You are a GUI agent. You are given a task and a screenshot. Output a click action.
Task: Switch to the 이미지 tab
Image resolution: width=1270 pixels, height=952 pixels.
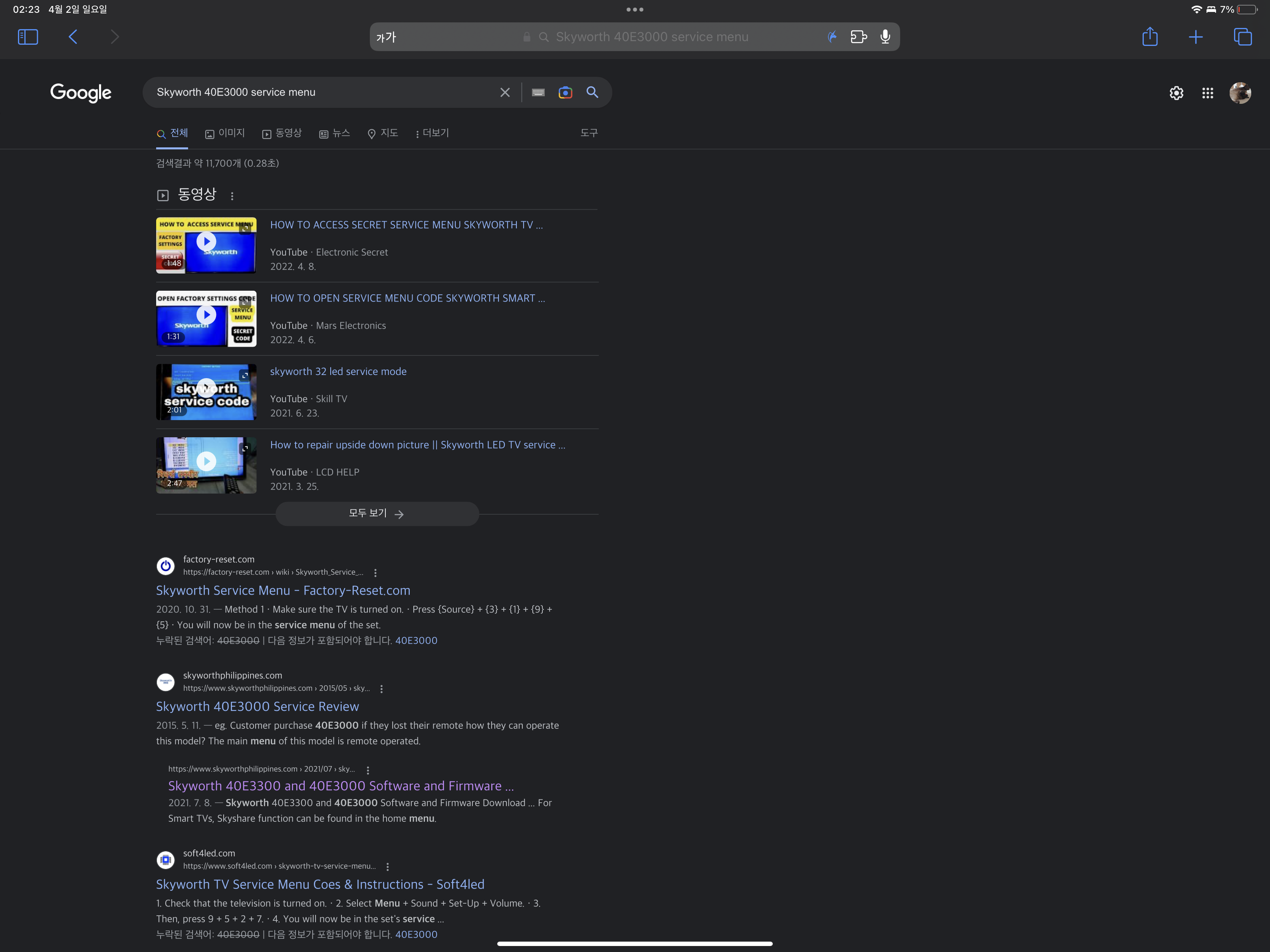click(x=225, y=133)
